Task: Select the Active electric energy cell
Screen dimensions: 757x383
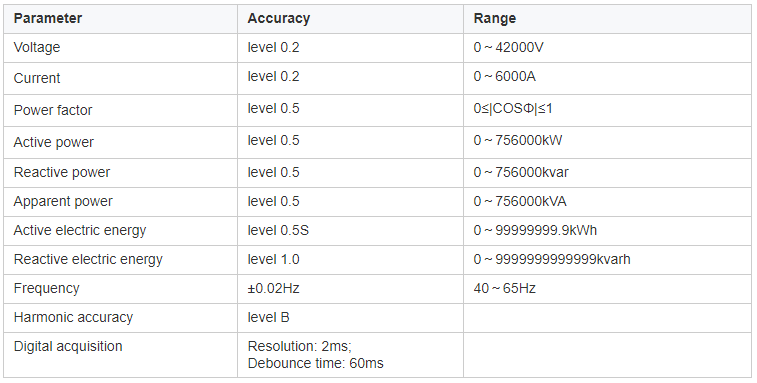Action: pyautogui.click(x=120, y=231)
